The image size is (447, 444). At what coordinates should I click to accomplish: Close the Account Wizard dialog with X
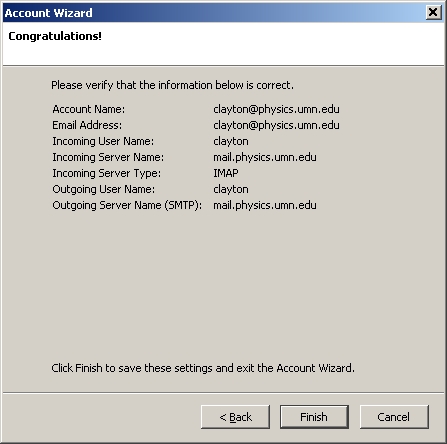[x=433, y=13]
